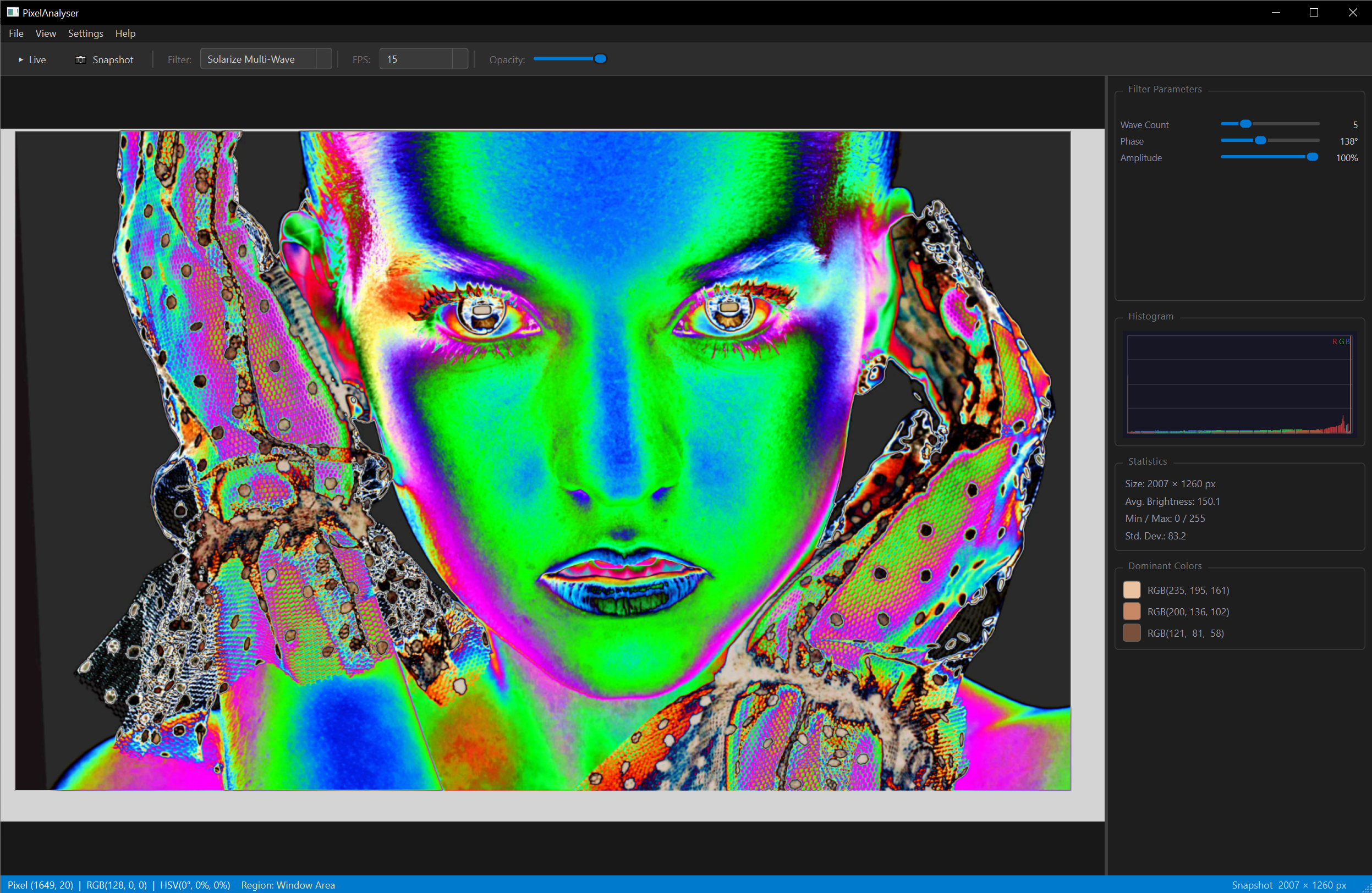Open the File menu
The image size is (1372, 893).
point(15,33)
